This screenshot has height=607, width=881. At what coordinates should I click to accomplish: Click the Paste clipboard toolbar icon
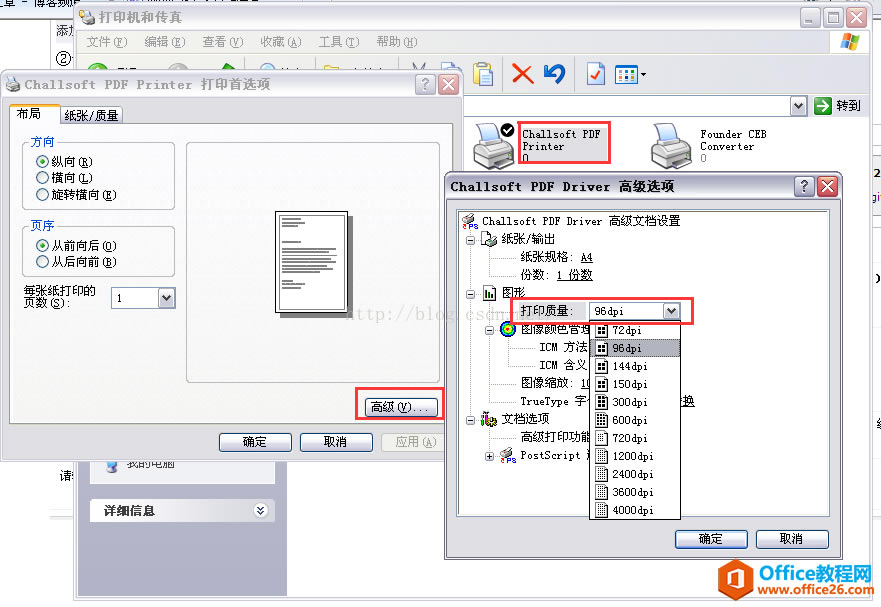coord(483,74)
